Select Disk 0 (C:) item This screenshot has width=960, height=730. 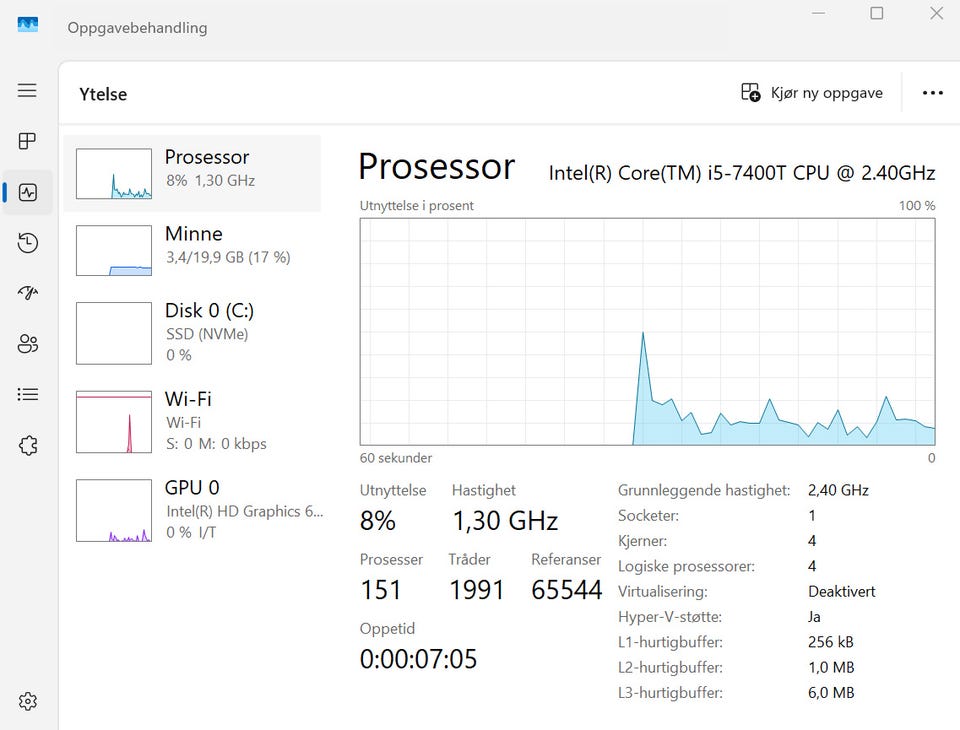click(x=192, y=333)
